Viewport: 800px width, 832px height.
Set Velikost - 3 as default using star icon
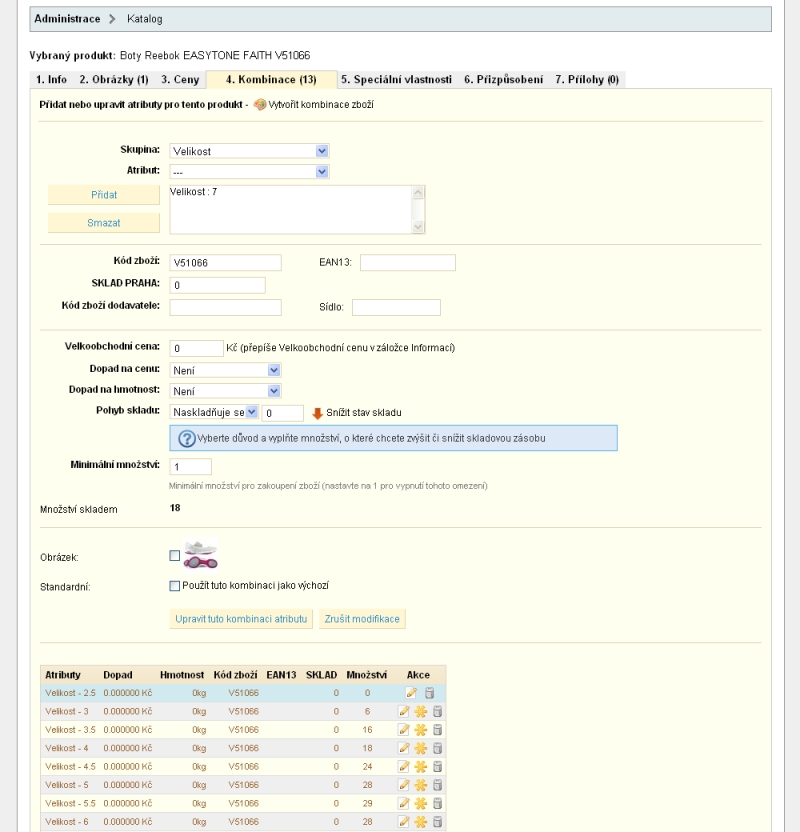tap(421, 711)
